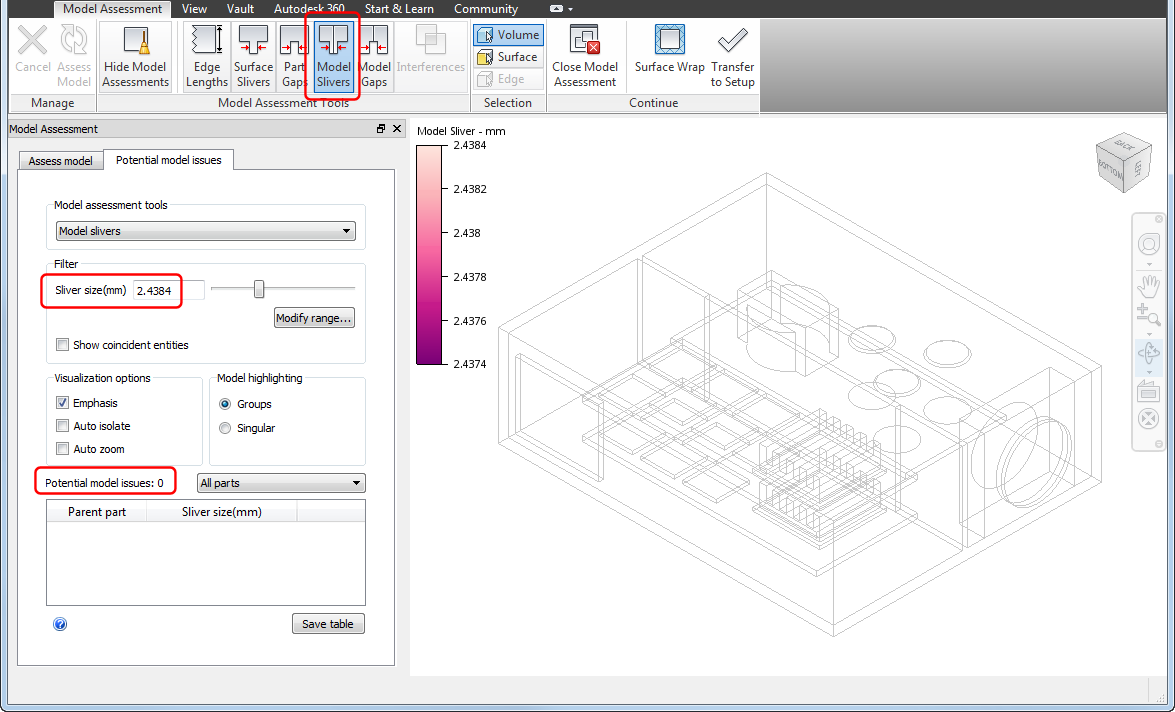This screenshot has width=1175, height=712.
Task: Open navigation bar customize menu button
Action: click(1159, 444)
